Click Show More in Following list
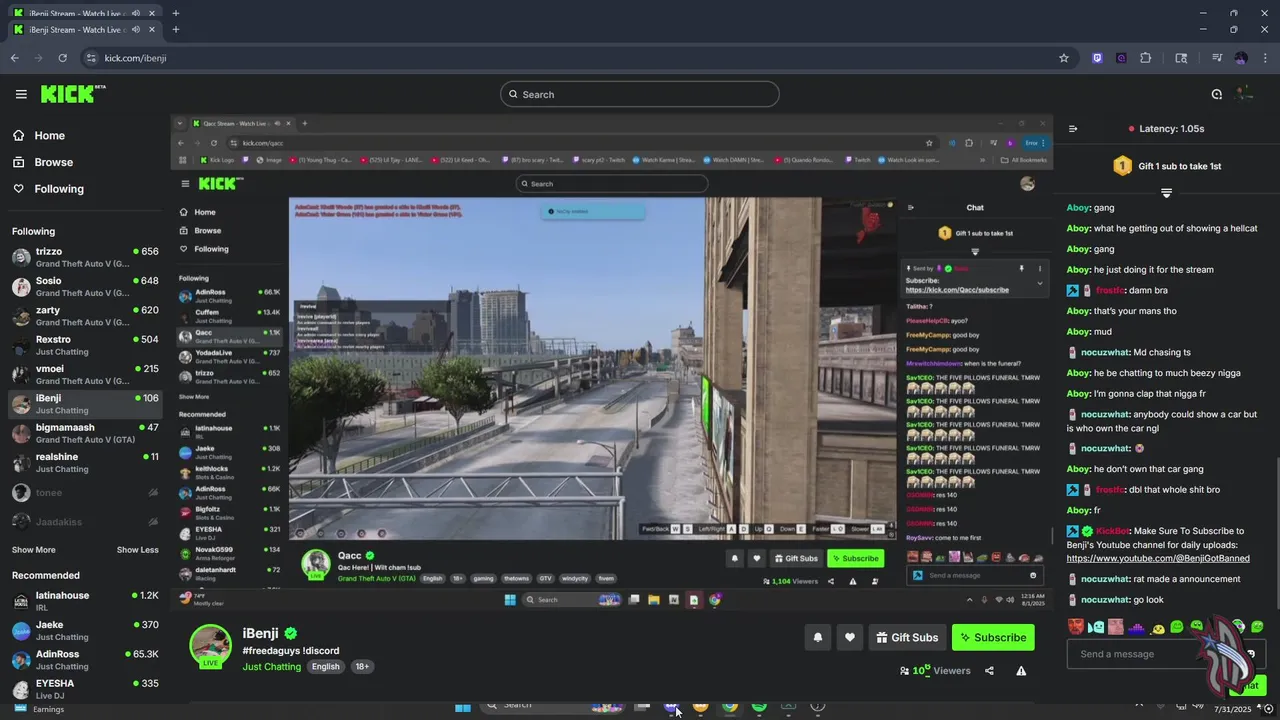 (33, 550)
